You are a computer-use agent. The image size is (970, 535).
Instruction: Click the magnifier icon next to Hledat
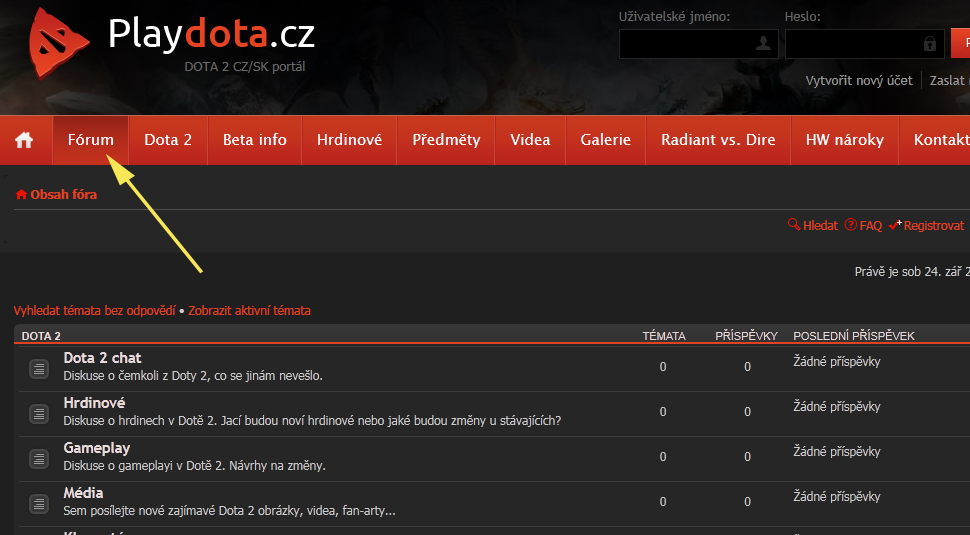click(x=794, y=225)
